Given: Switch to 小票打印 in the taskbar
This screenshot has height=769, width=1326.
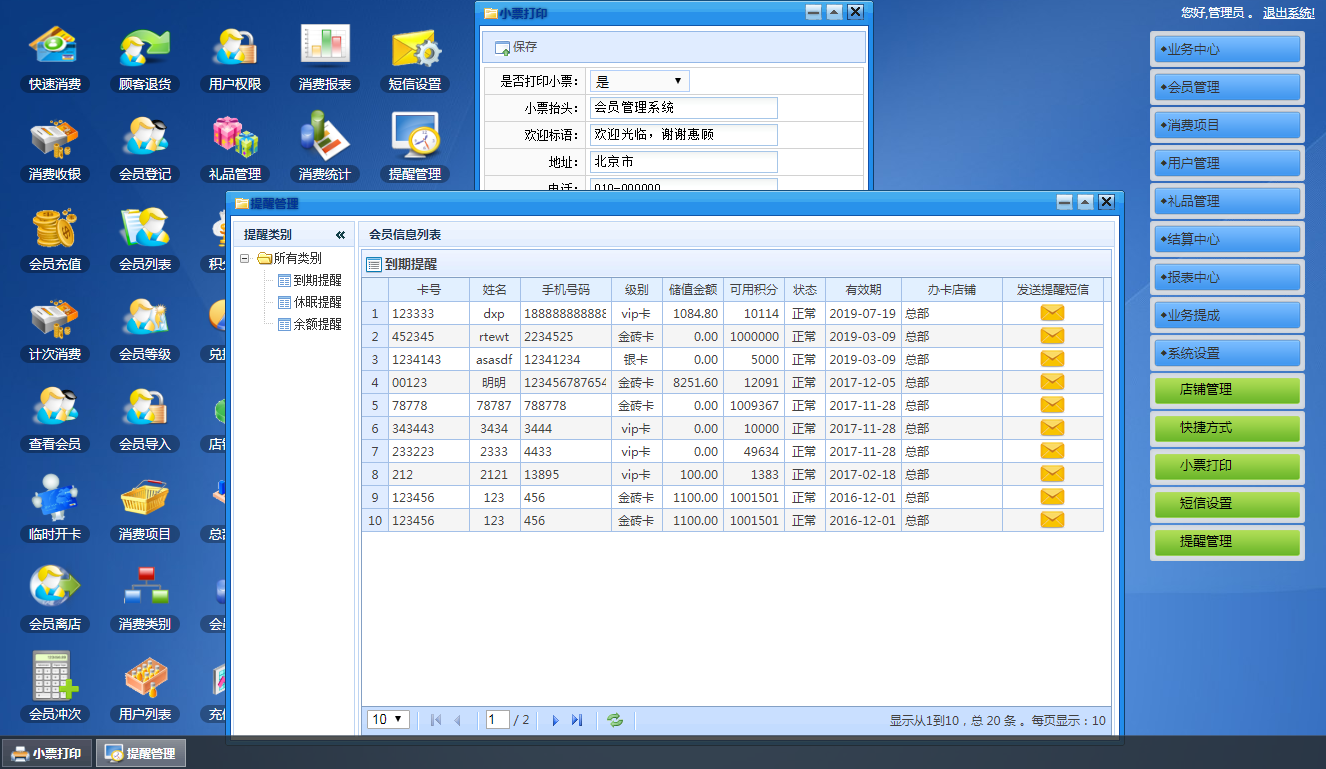Looking at the screenshot, I should tap(47, 753).
